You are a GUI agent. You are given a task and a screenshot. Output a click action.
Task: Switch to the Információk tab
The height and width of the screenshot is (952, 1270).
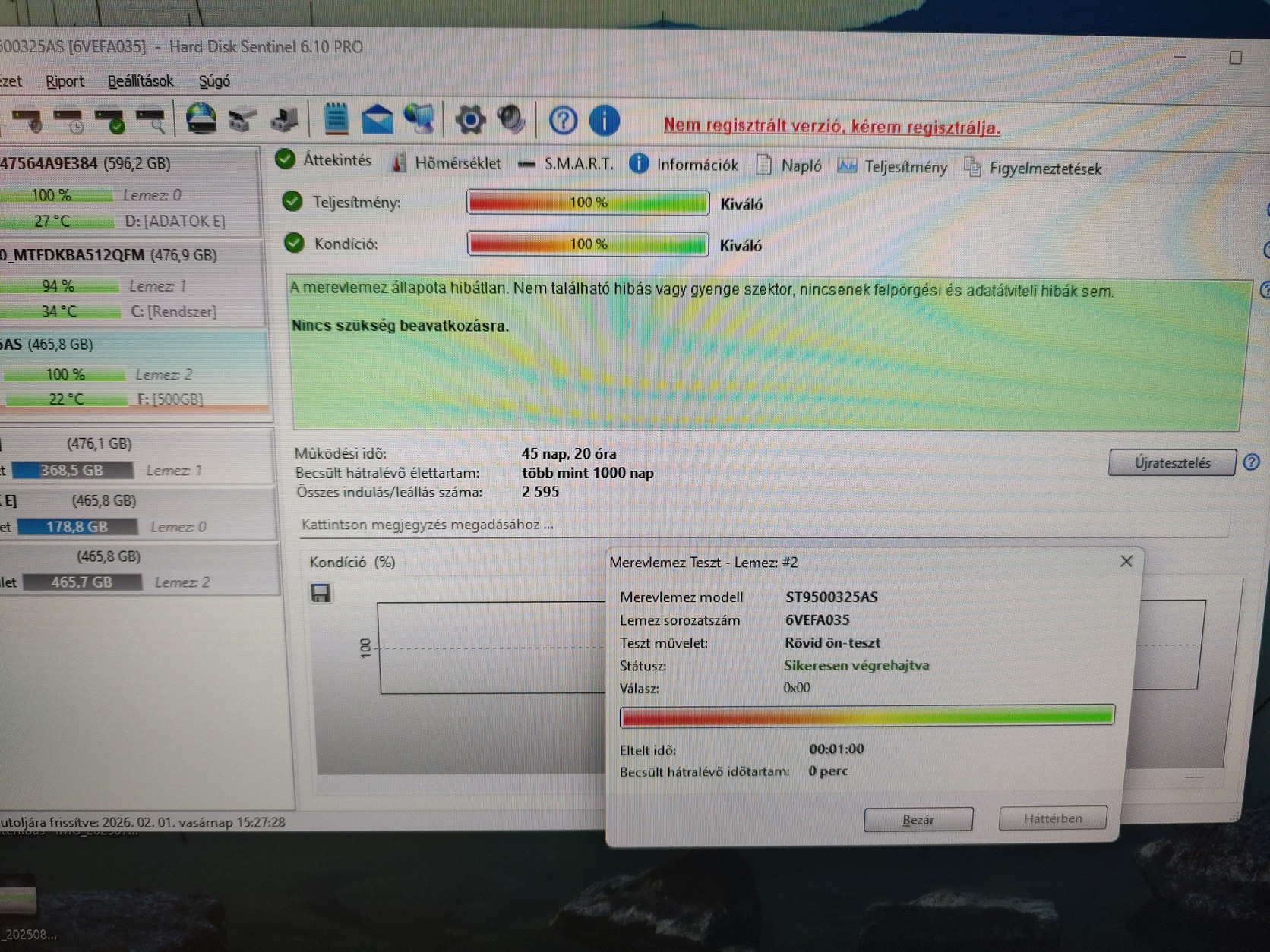click(684, 165)
